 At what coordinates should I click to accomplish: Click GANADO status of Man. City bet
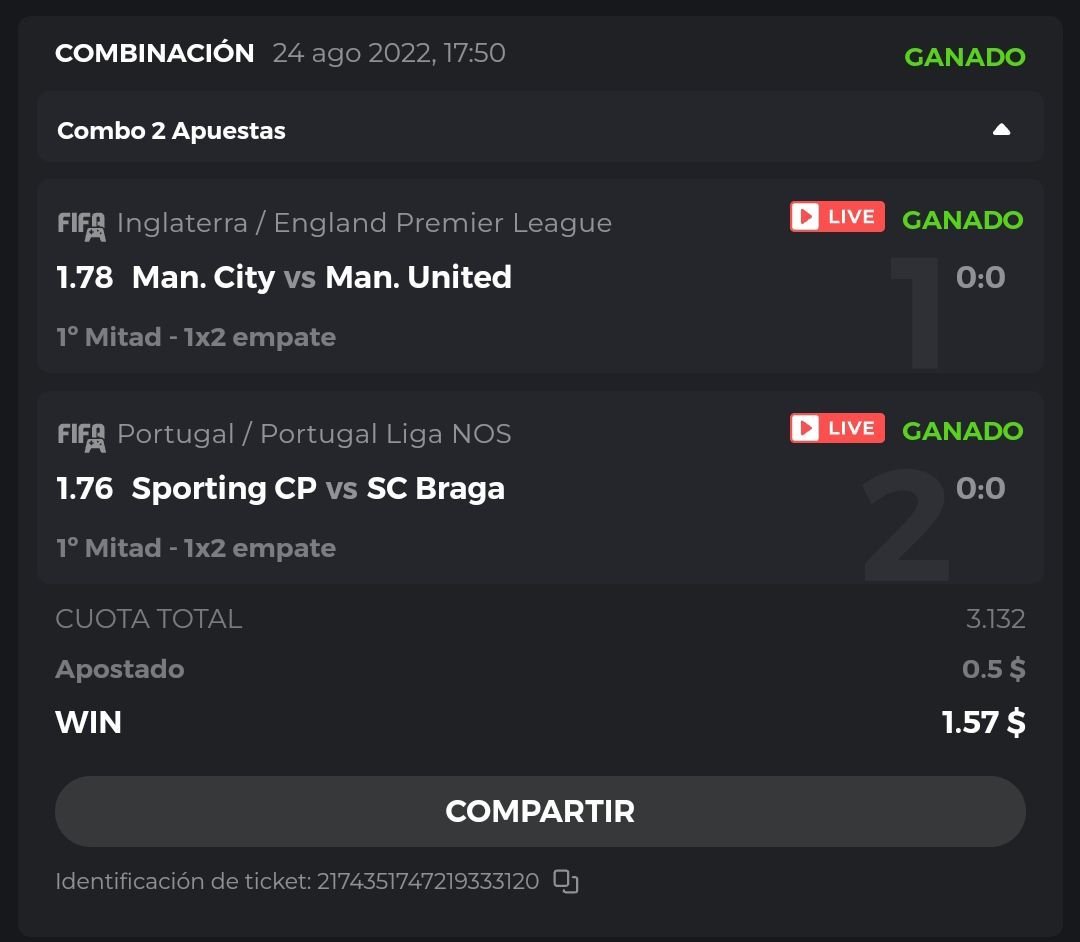pyautogui.click(x=962, y=220)
